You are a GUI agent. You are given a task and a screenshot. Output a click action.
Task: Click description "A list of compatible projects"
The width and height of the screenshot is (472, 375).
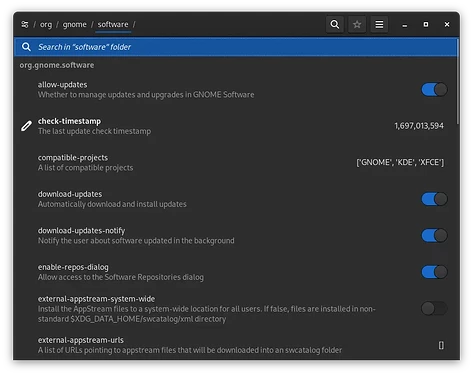click(85, 167)
